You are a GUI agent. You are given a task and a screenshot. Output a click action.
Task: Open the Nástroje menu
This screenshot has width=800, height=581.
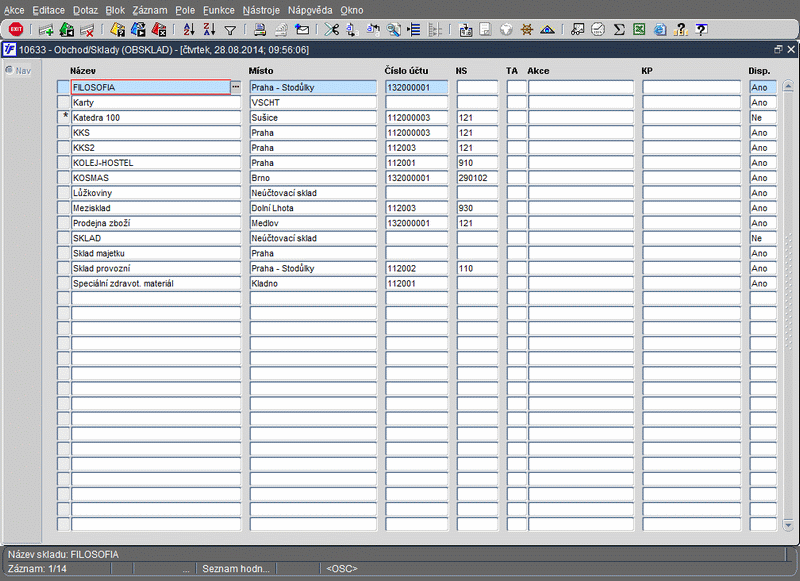point(261,10)
